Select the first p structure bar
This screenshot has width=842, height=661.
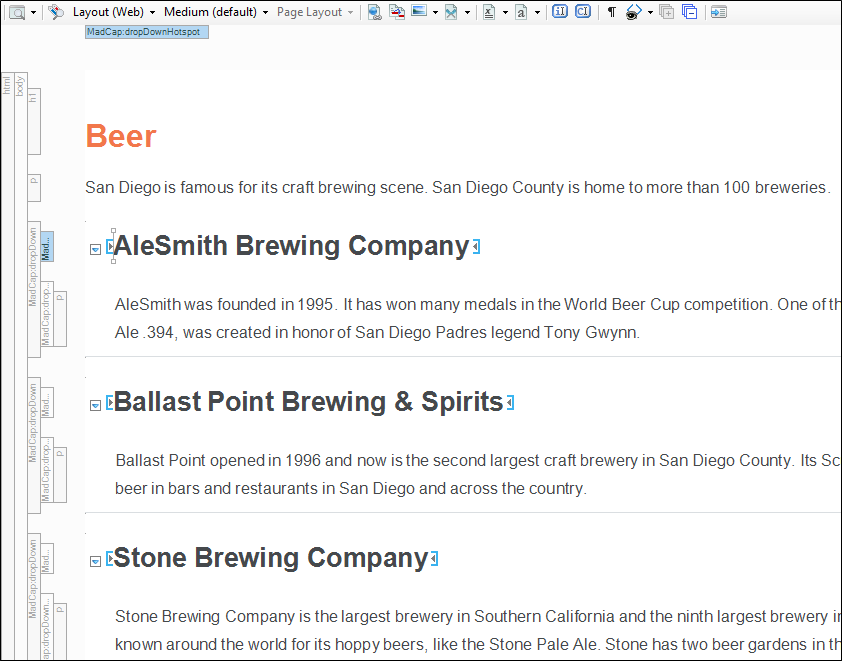tap(34, 188)
